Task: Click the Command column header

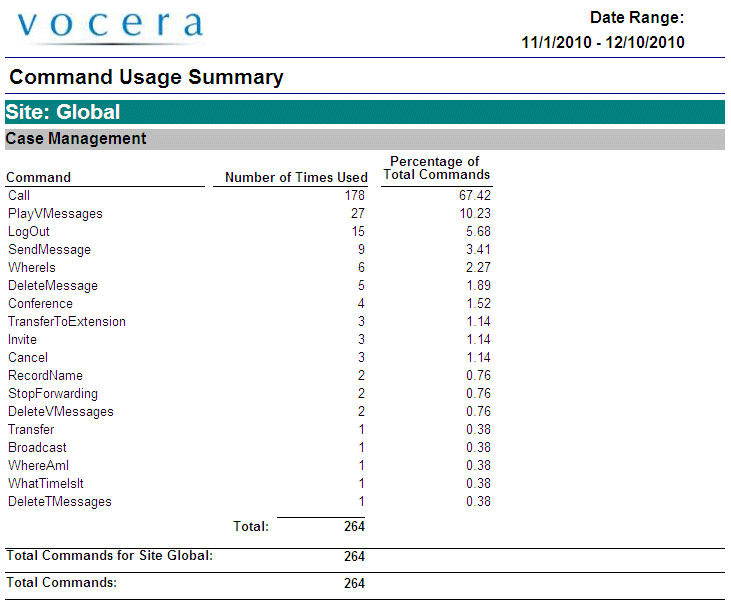Action: coord(39,178)
